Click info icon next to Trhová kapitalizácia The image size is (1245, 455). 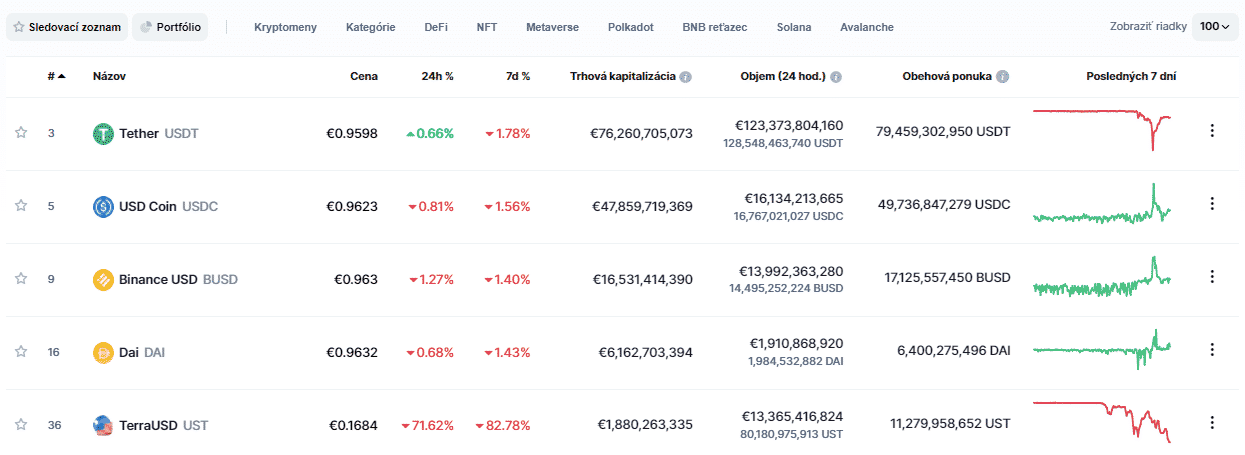point(686,76)
